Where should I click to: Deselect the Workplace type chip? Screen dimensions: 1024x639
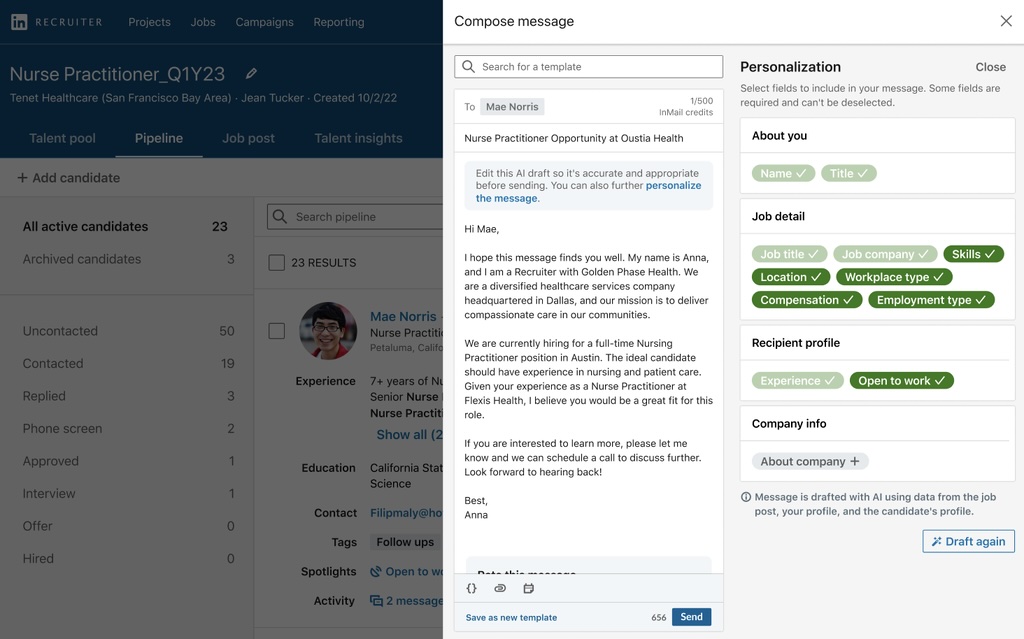[x=894, y=277]
